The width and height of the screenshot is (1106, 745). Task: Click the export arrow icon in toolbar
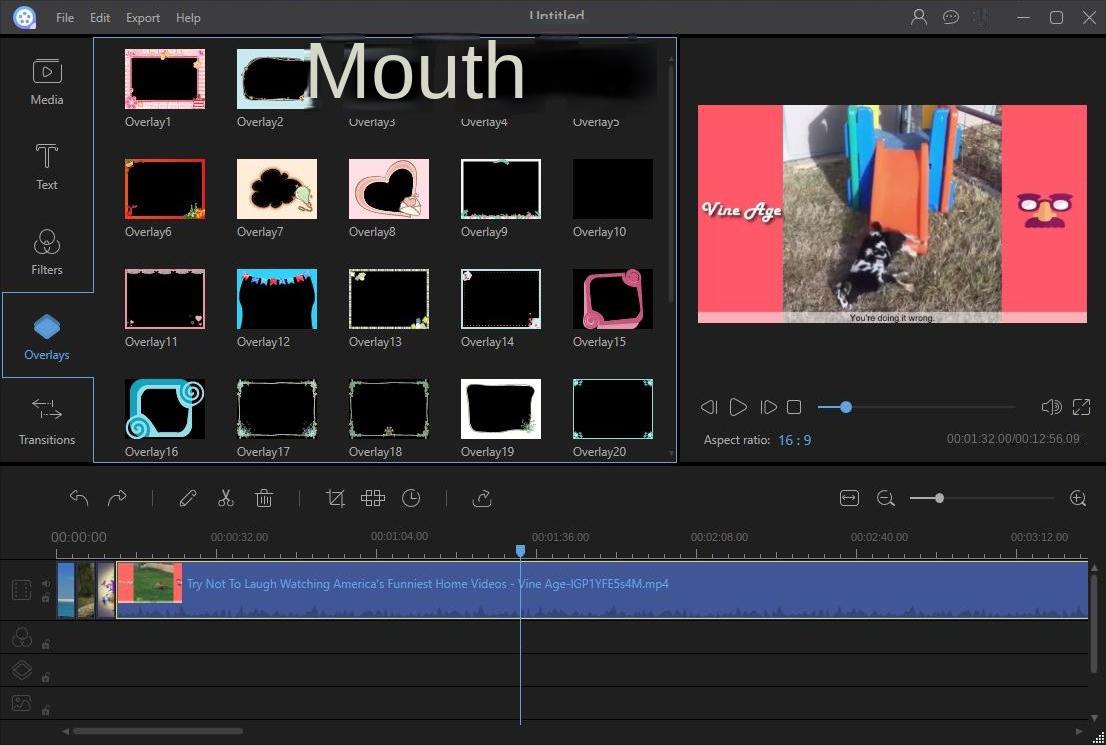(x=482, y=498)
